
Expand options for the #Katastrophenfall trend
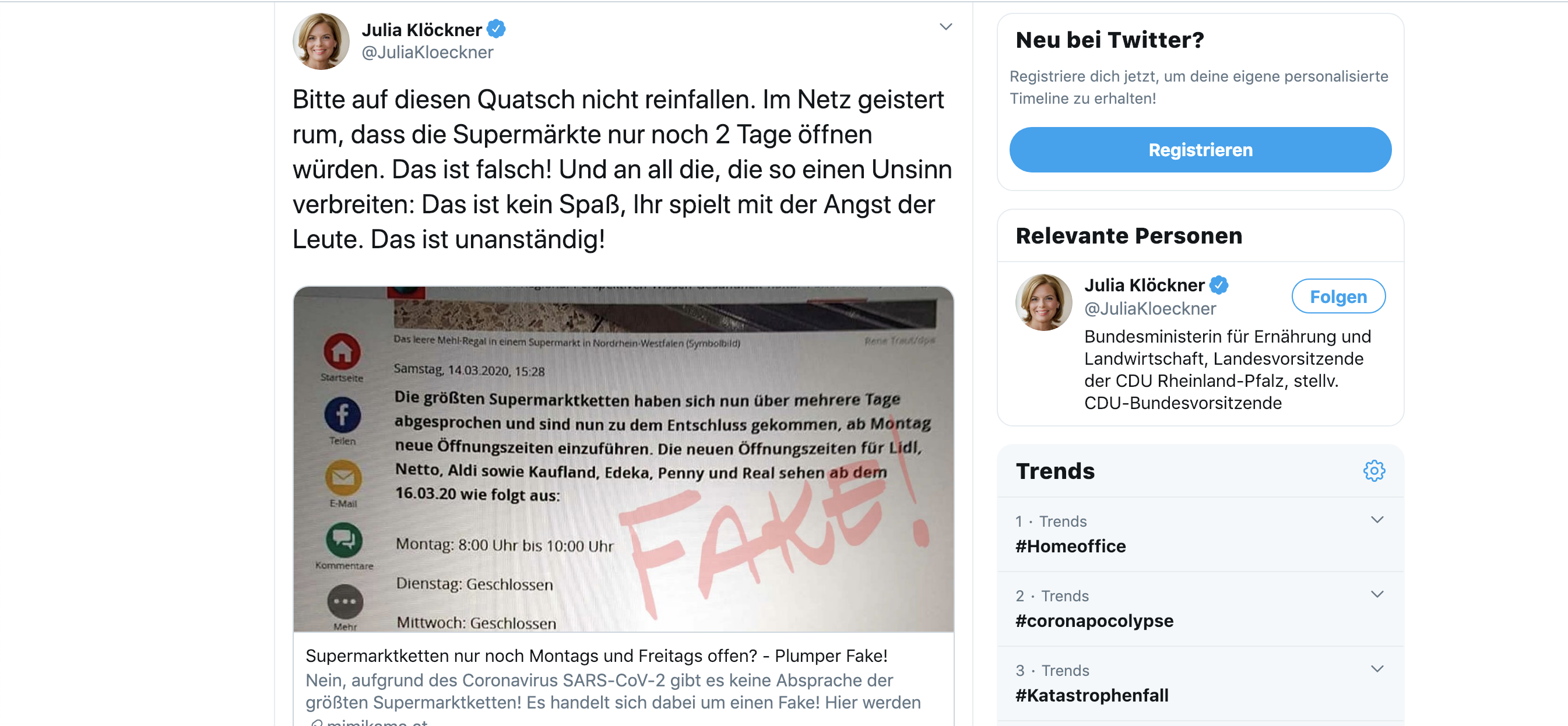point(1377,669)
